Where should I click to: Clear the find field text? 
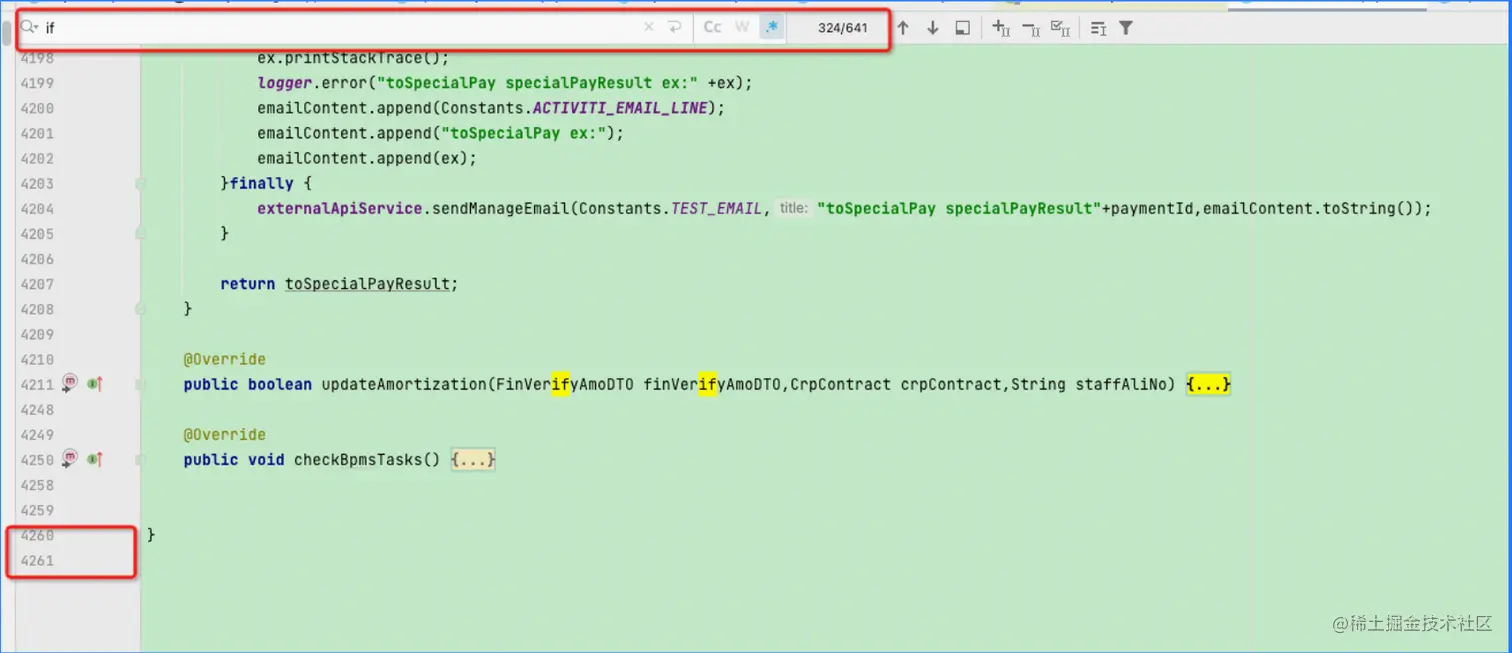(648, 28)
